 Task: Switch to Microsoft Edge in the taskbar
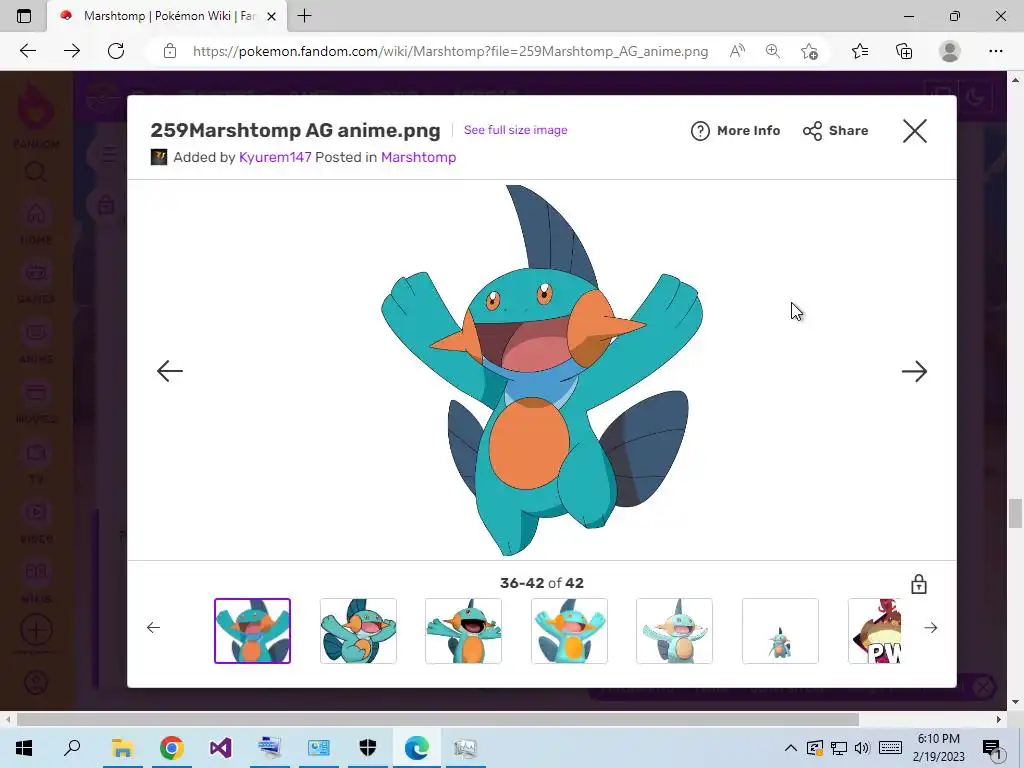tap(417, 748)
